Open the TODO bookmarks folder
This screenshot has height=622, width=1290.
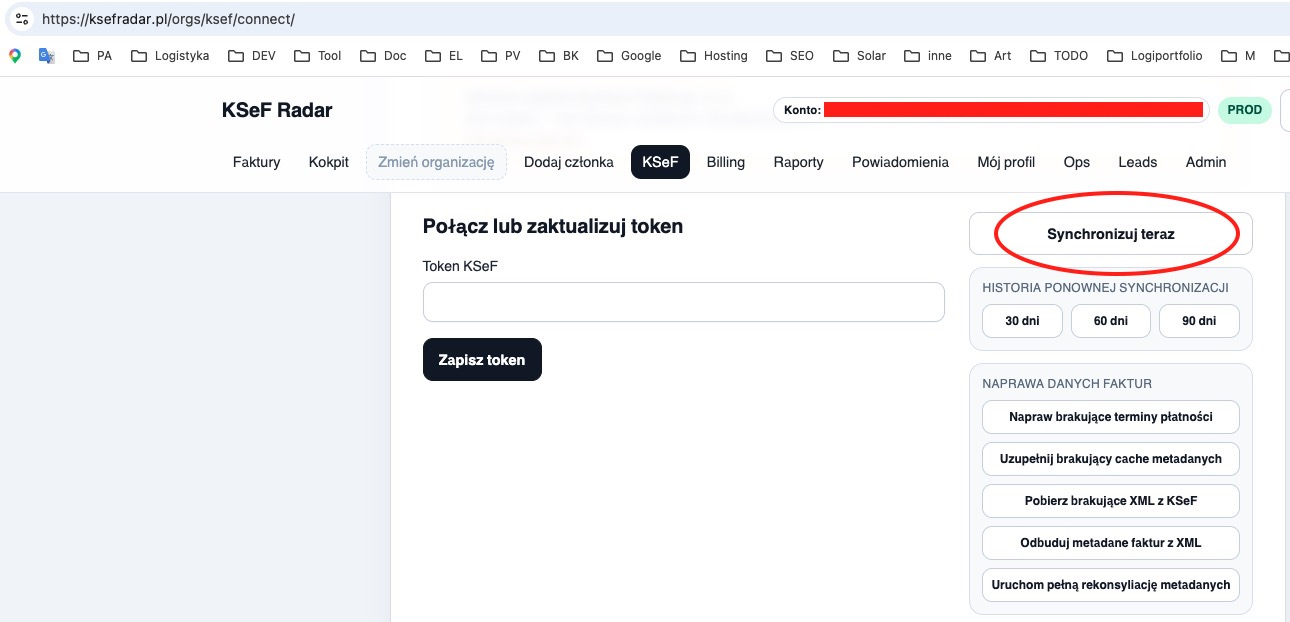[x=1059, y=56]
